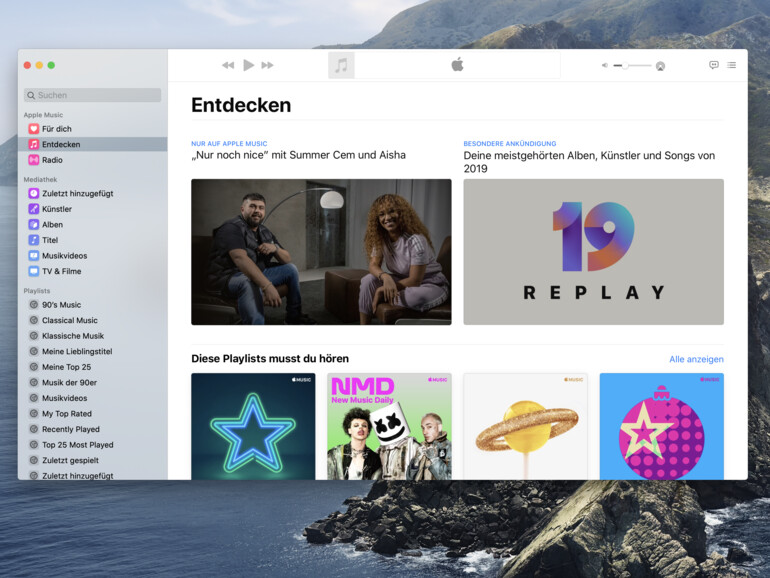The image size is (770, 578).
Task: Open the lyrics speech bubble icon
Action: pos(714,65)
